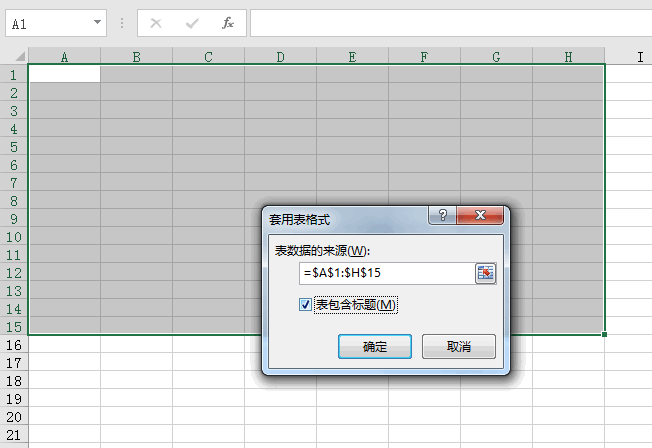Image resolution: width=652 pixels, height=448 pixels.
Task: Click the enter checkmark icon in formula bar
Action: point(191,23)
